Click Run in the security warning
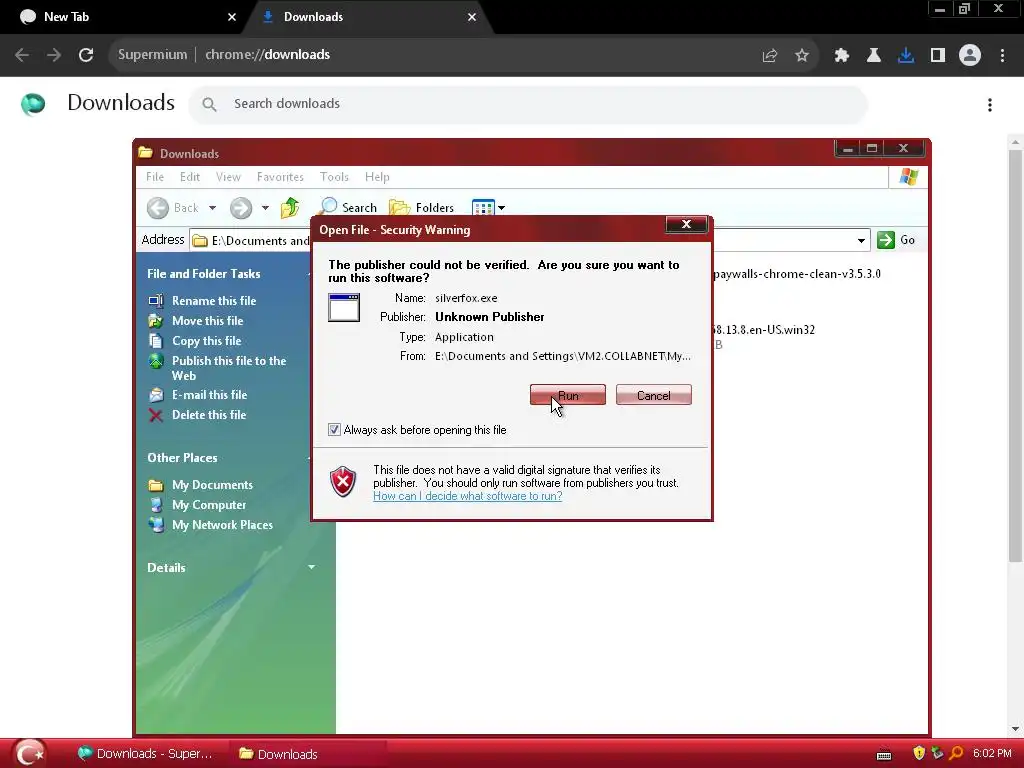1024x768 pixels. (568, 395)
